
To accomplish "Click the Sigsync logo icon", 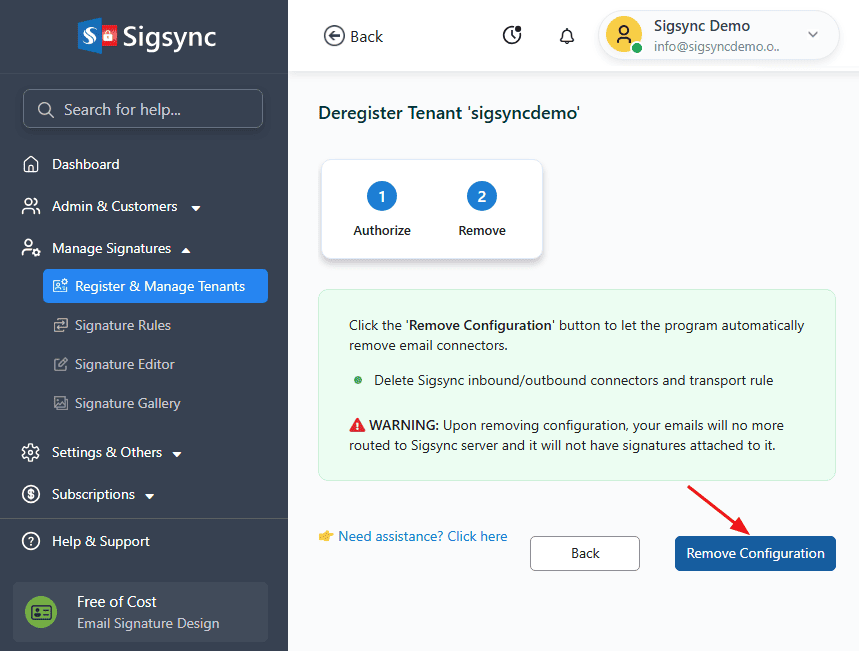I will point(97,37).
